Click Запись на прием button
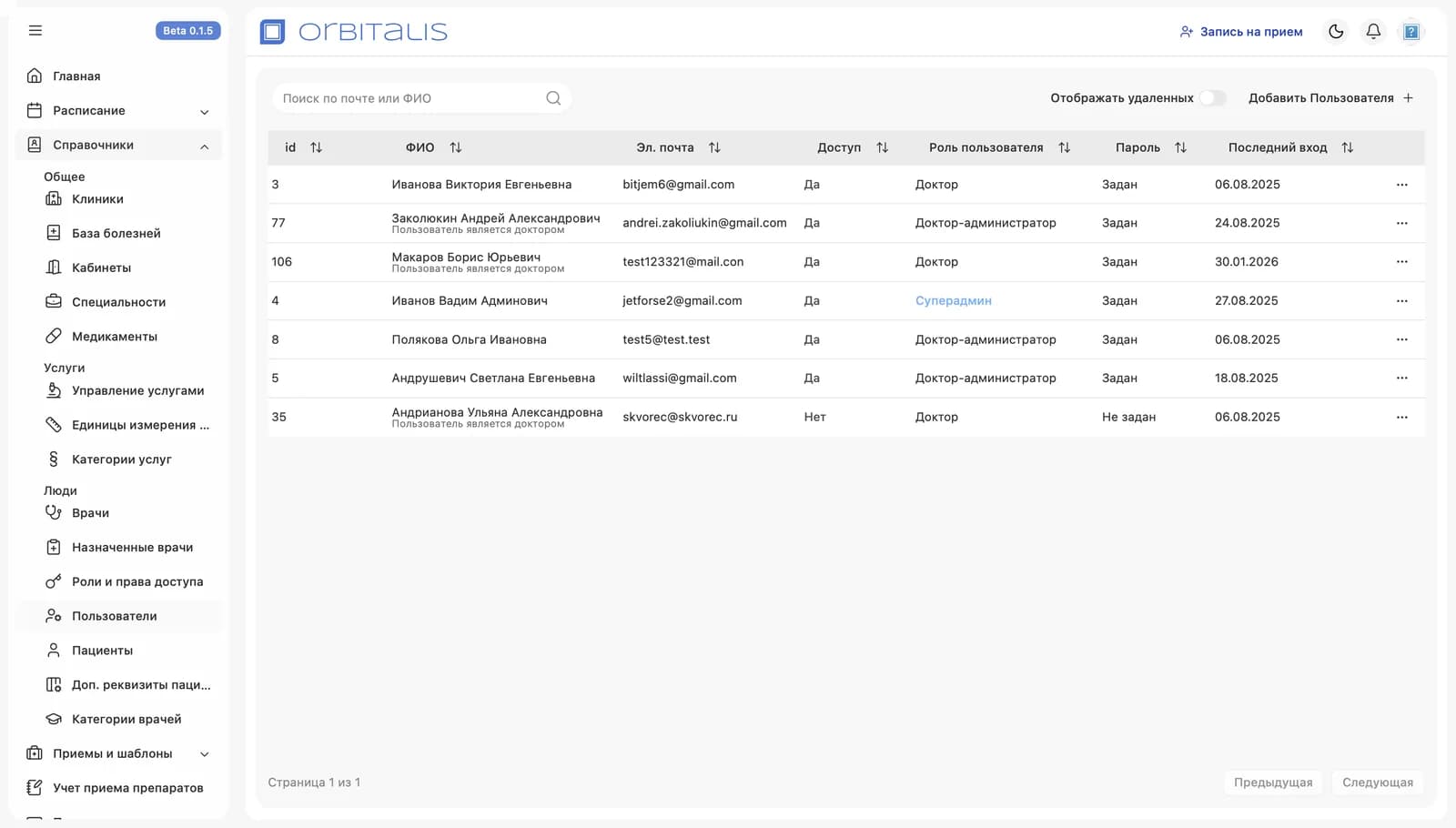1456x828 pixels. [x=1241, y=32]
